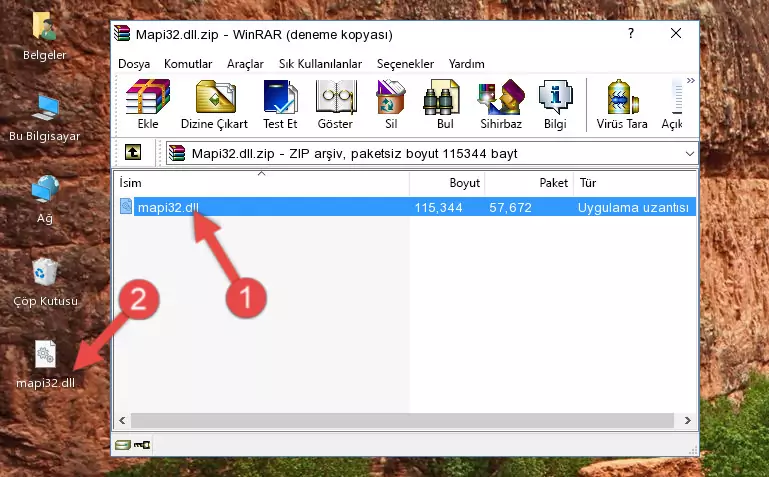Screen dimensions: 769x477
Task: Click the archive address bar text
Action: (354, 154)
